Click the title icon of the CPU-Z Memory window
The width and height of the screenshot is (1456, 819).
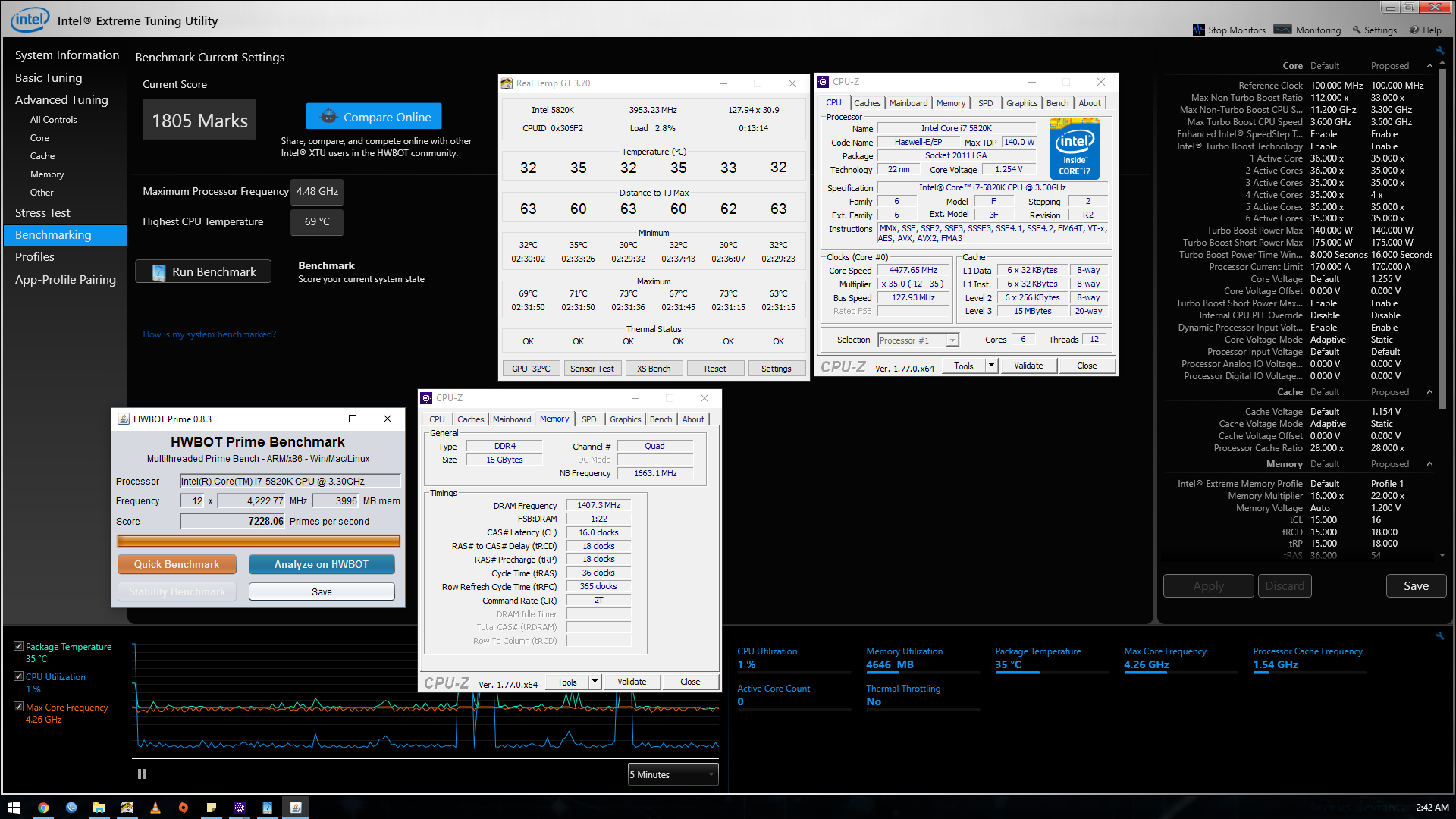click(x=426, y=398)
